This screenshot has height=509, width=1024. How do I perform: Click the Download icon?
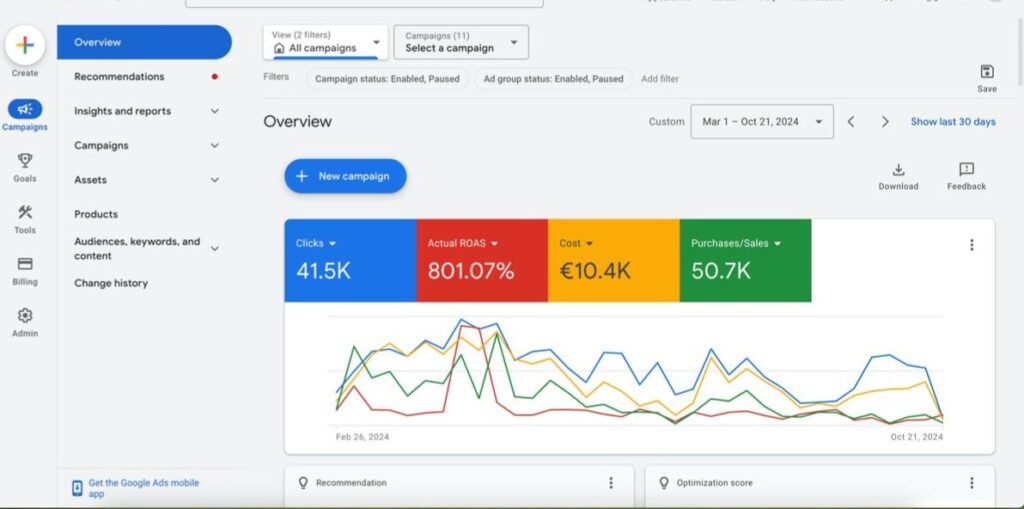pyautogui.click(x=898, y=170)
